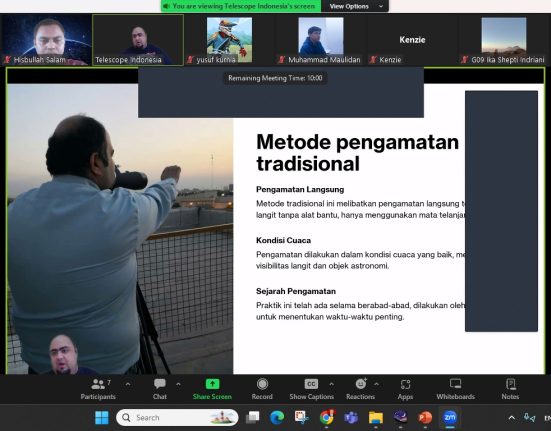Screen dimensions: 551x431
Task: Click the 'Kondisi Cuaca' subheading
Action: pyautogui.click(x=283, y=241)
